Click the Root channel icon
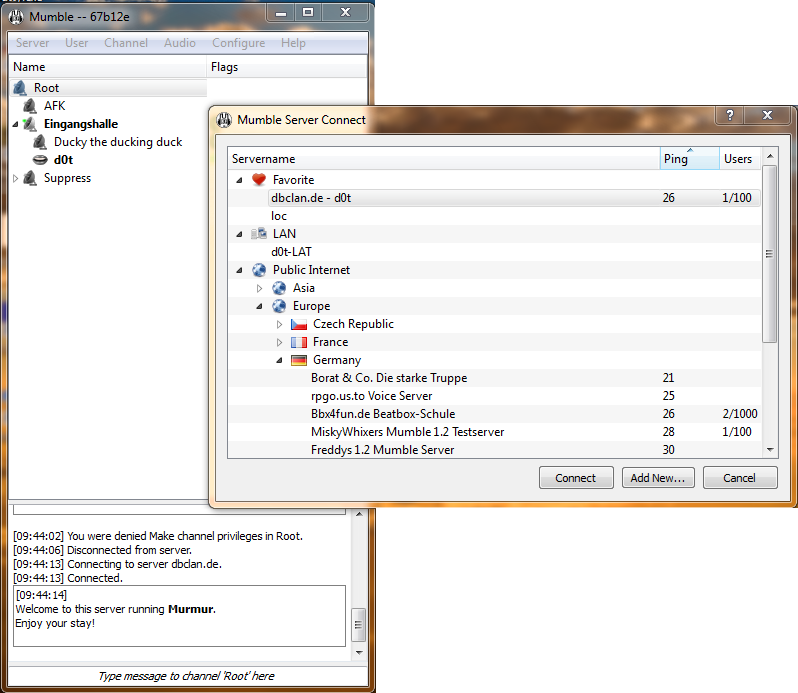The height and width of the screenshot is (693, 798). 20,88
